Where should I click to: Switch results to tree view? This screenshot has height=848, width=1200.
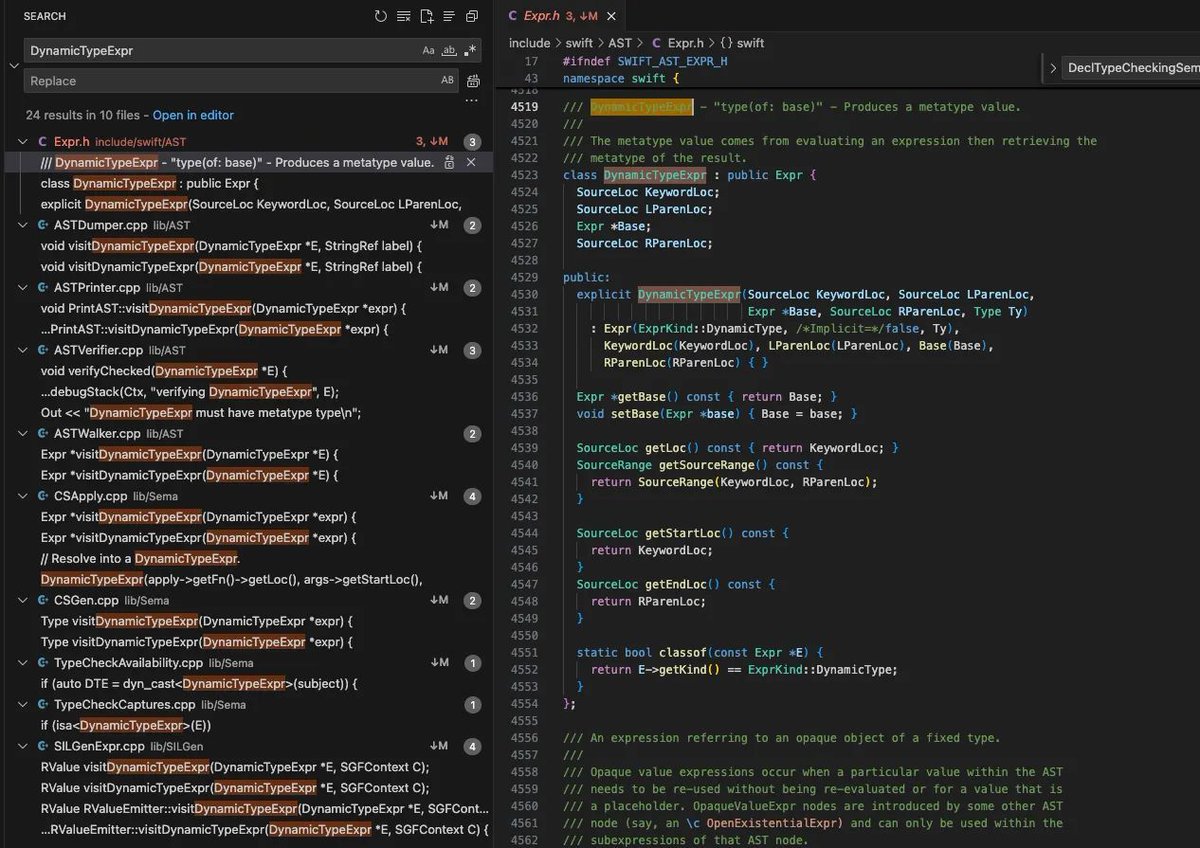pos(449,16)
